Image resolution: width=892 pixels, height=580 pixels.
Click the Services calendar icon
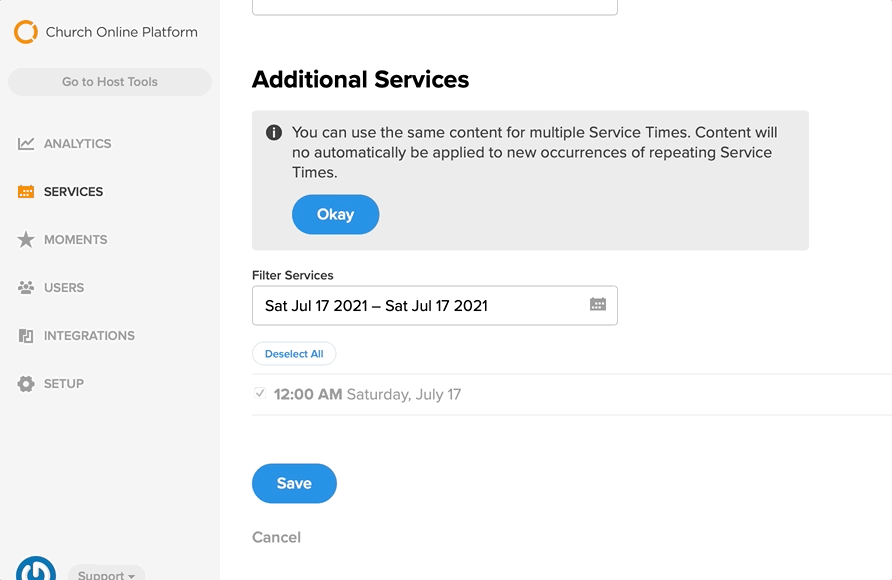pos(26,192)
